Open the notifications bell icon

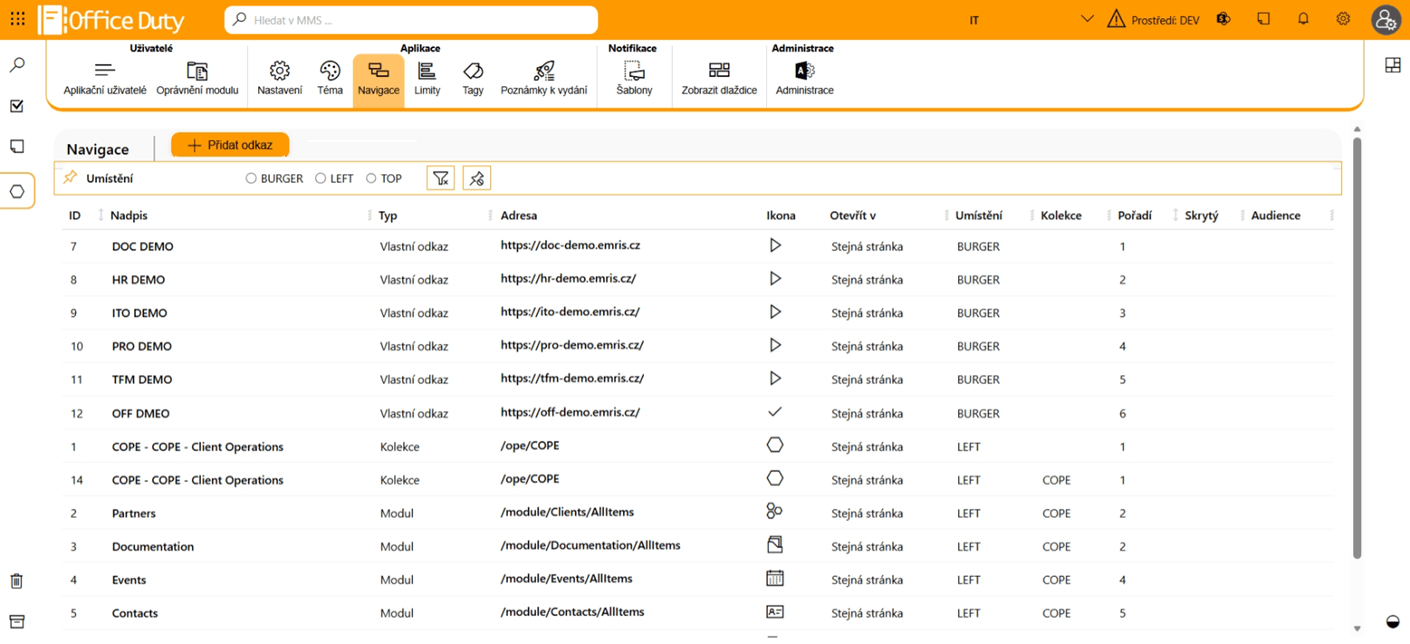point(1303,19)
